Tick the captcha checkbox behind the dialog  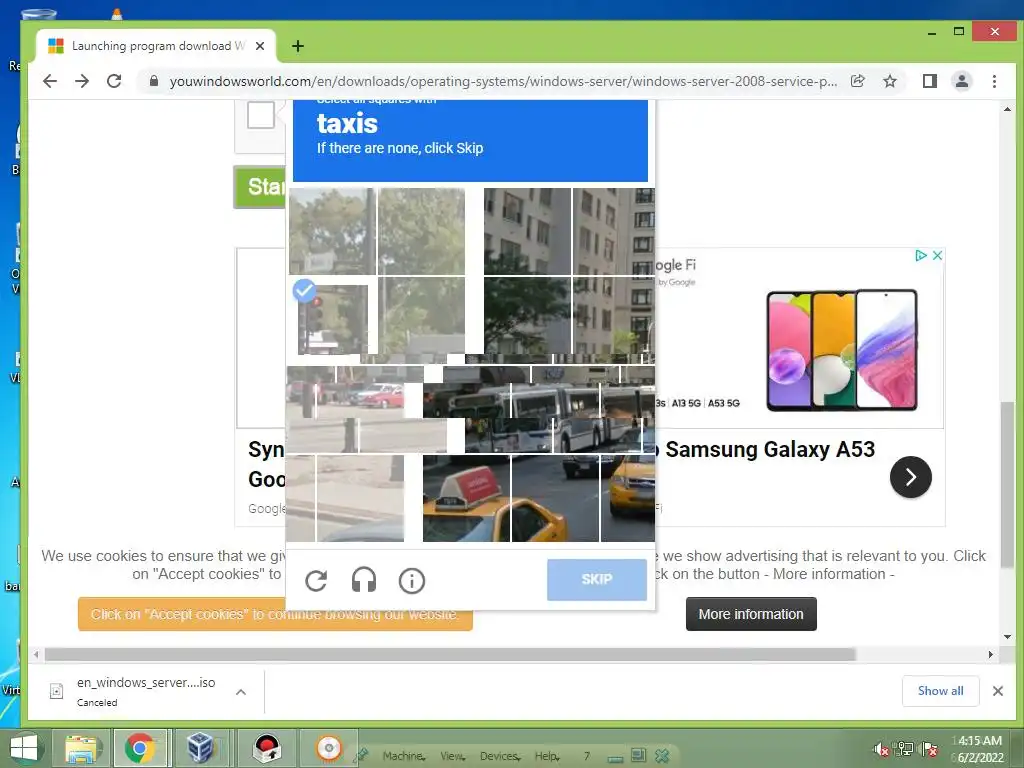(x=261, y=116)
